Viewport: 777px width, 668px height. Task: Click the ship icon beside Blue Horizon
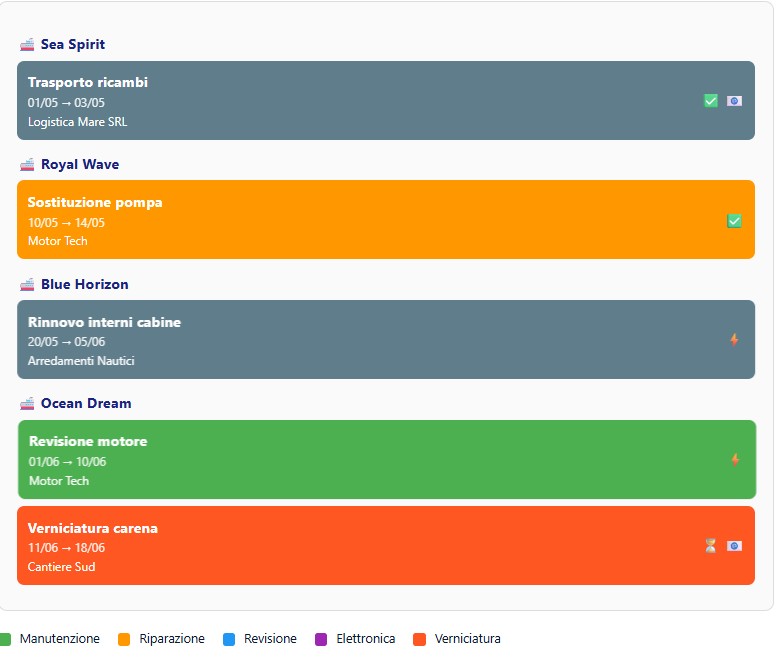click(27, 285)
